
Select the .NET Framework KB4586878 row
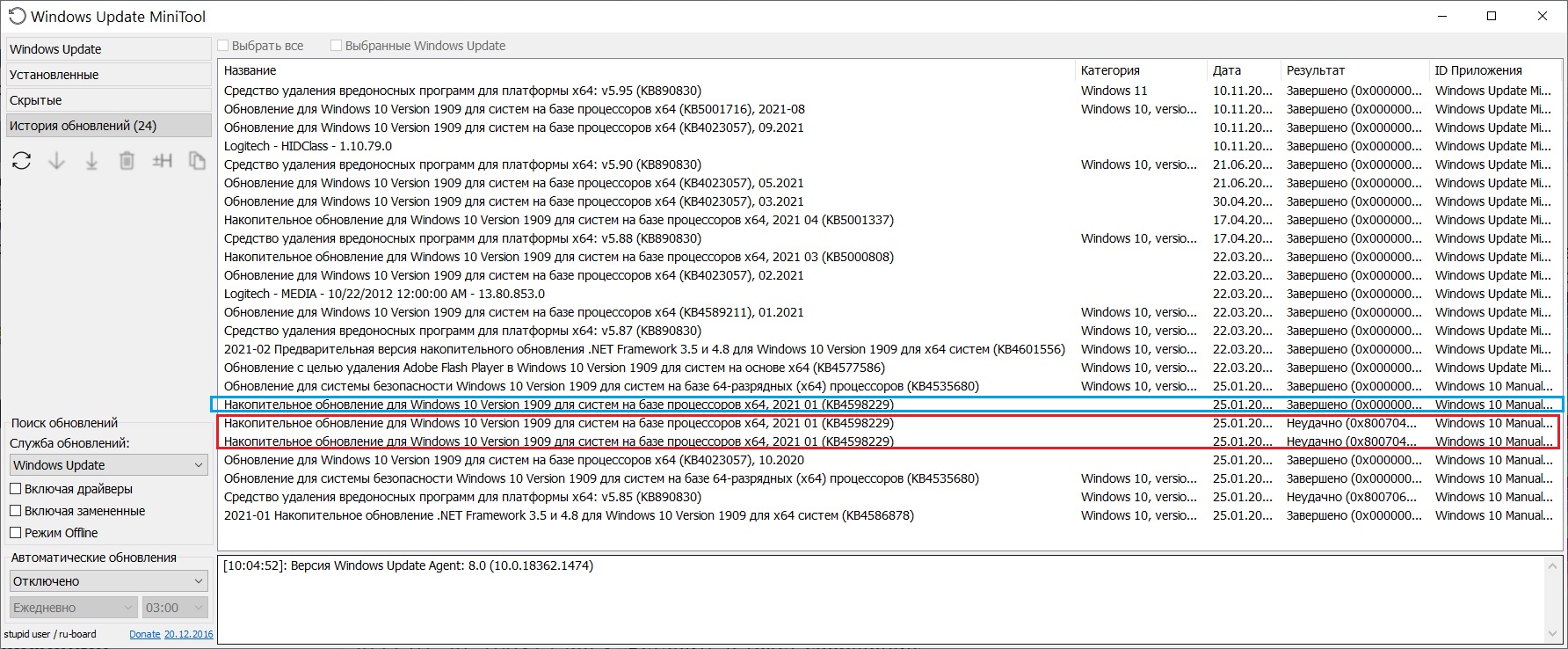(889, 515)
